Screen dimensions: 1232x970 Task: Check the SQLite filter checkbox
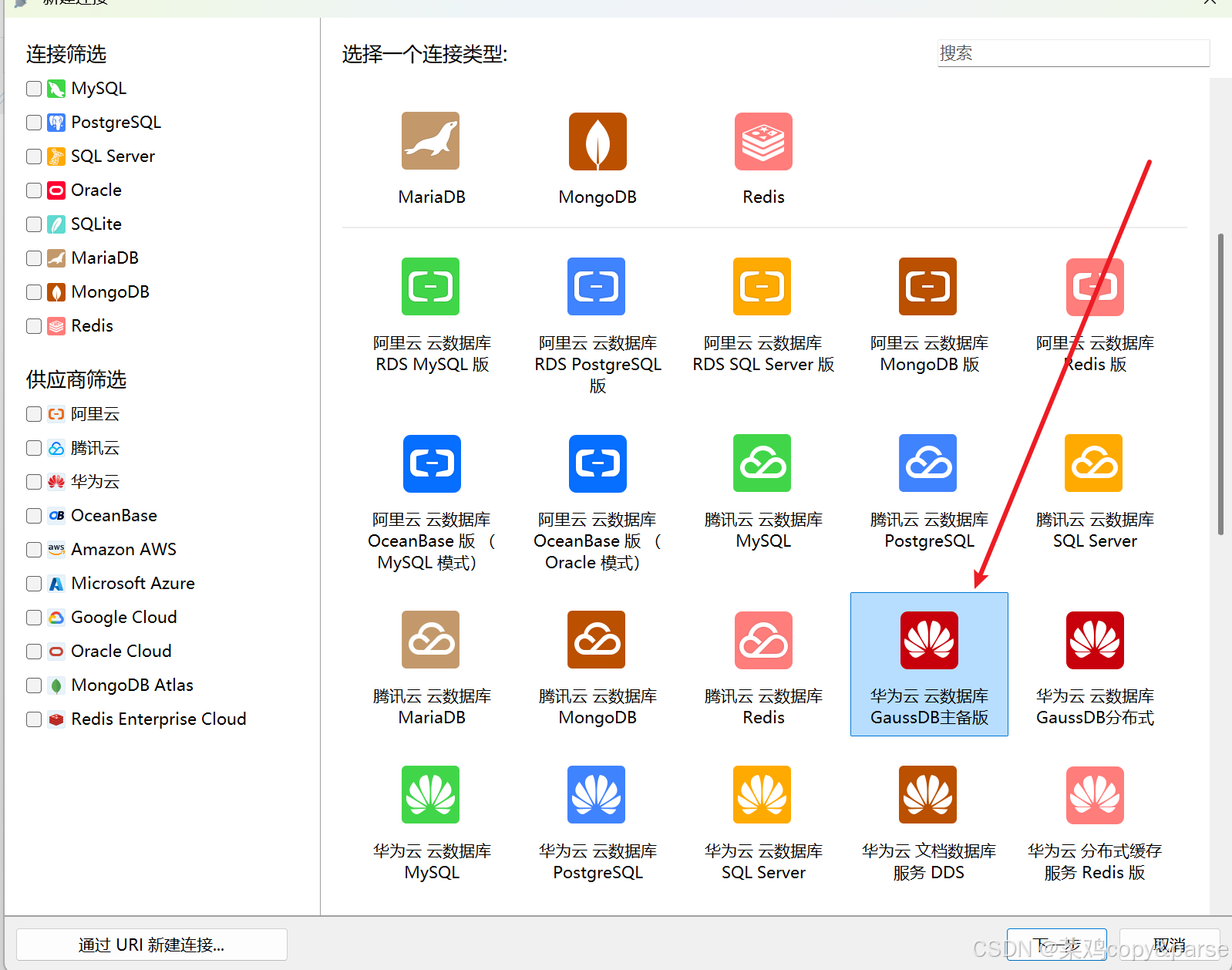point(34,224)
